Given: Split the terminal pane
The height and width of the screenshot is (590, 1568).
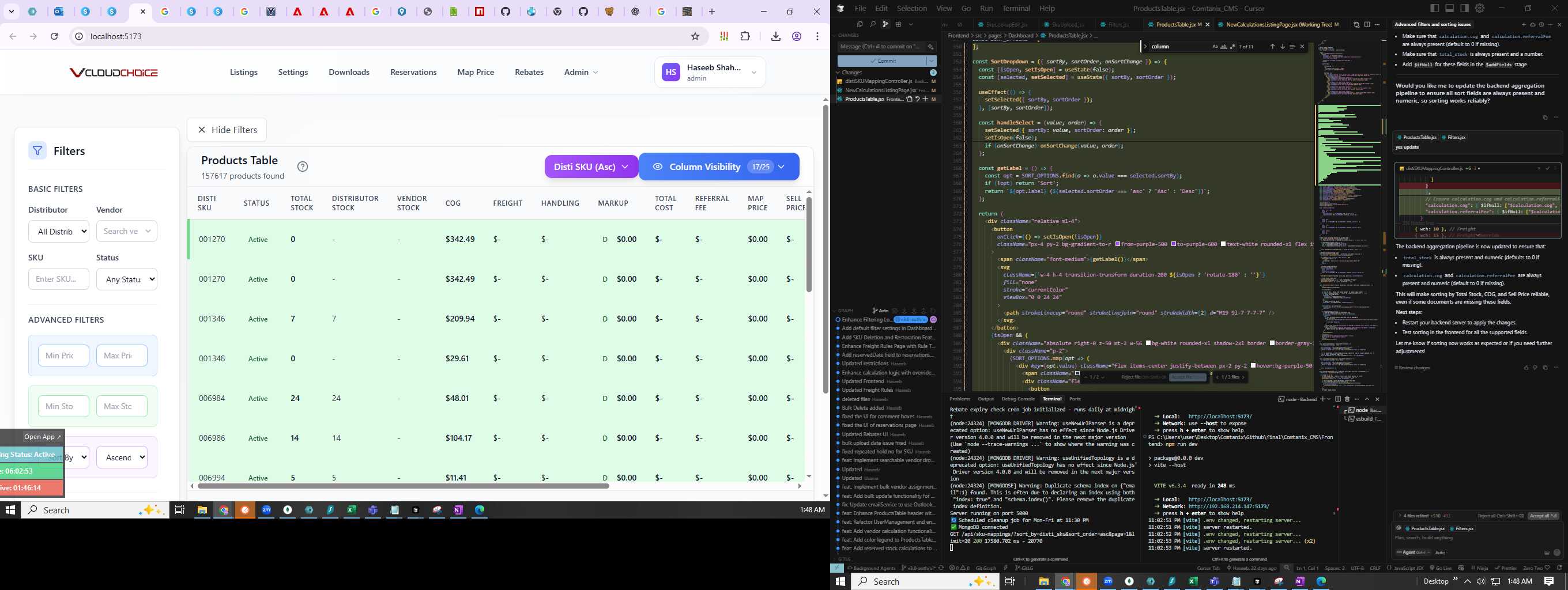Looking at the screenshot, I should point(1338,400).
